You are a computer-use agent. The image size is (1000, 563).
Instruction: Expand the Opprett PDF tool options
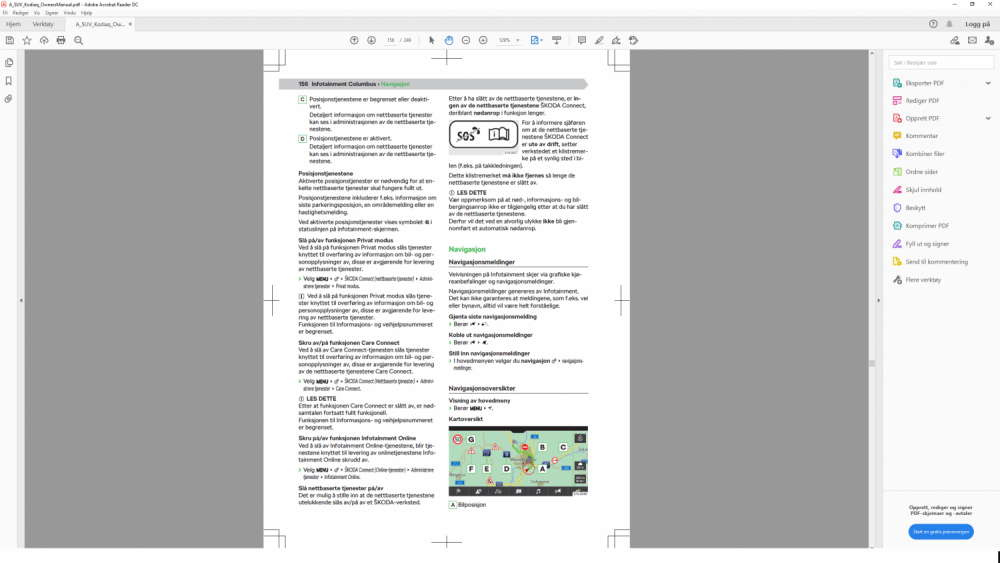(x=987, y=118)
